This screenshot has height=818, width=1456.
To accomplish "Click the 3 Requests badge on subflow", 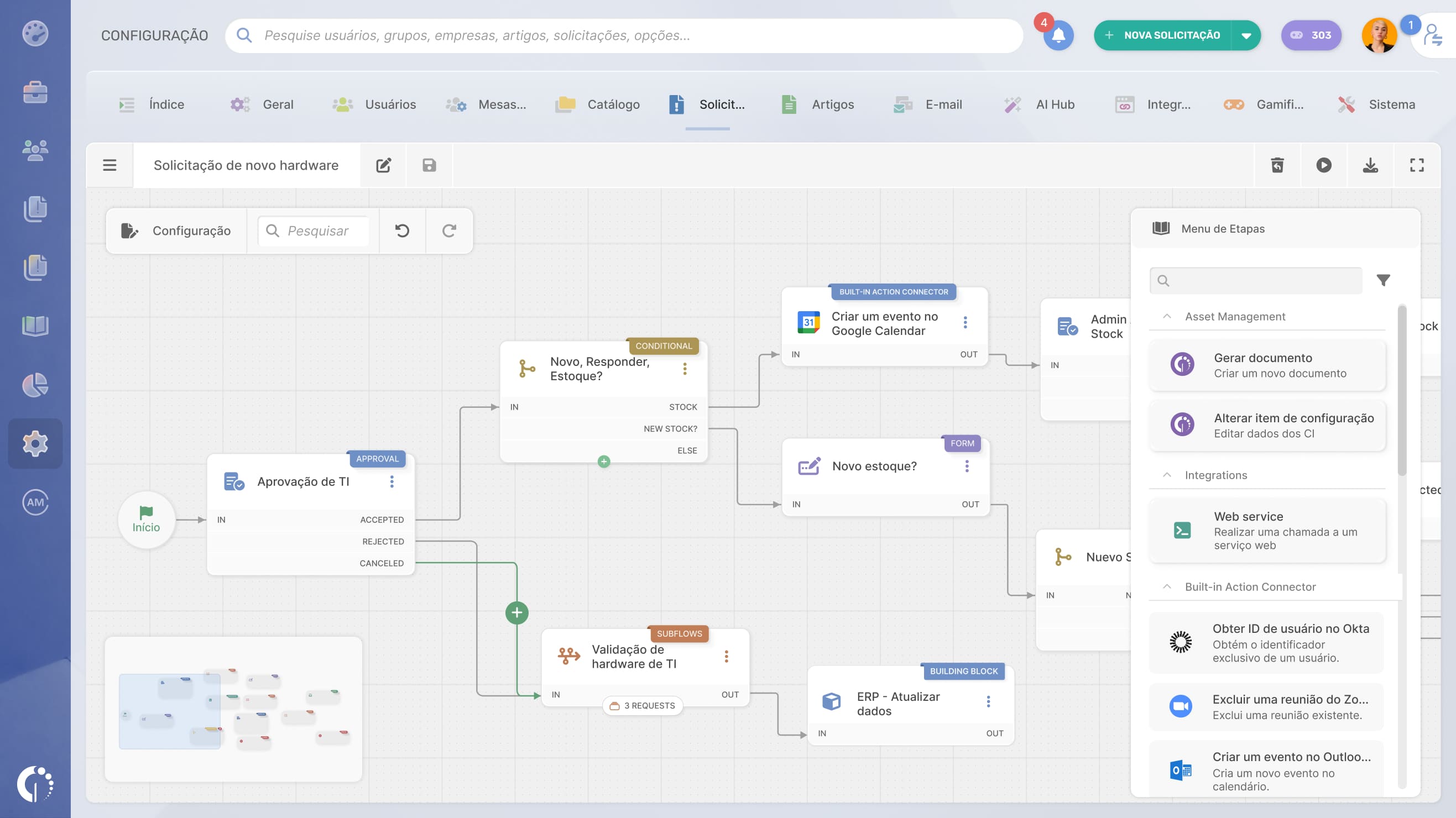I will pyautogui.click(x=642, y=706).
